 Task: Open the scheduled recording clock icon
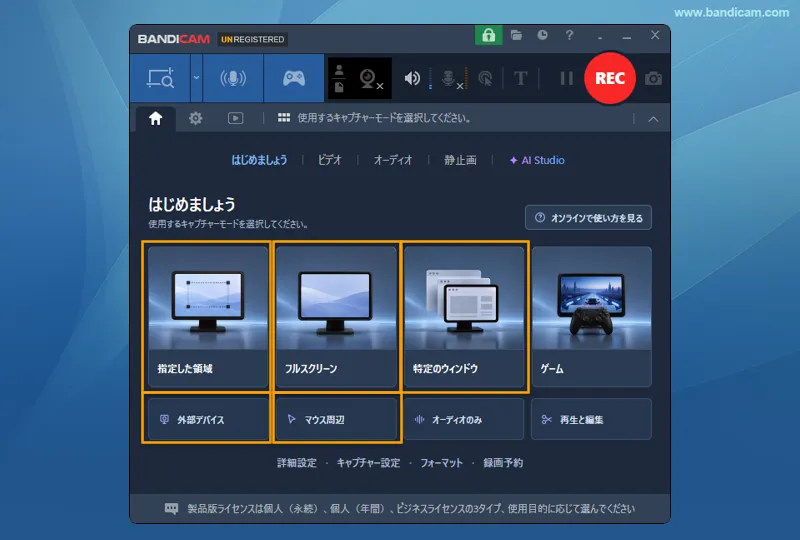click(x=542, y=35)
